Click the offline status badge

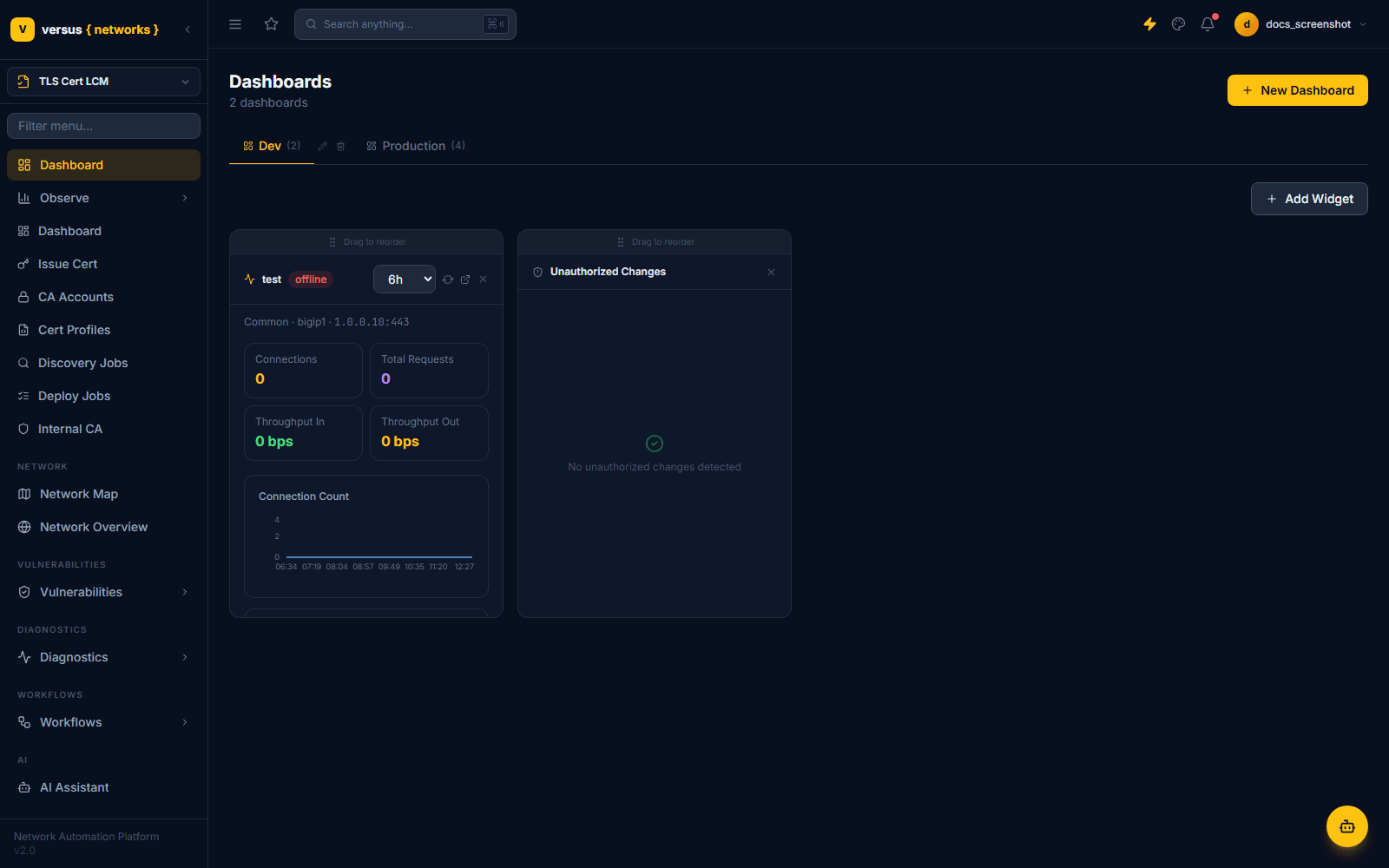coord(311,279)
